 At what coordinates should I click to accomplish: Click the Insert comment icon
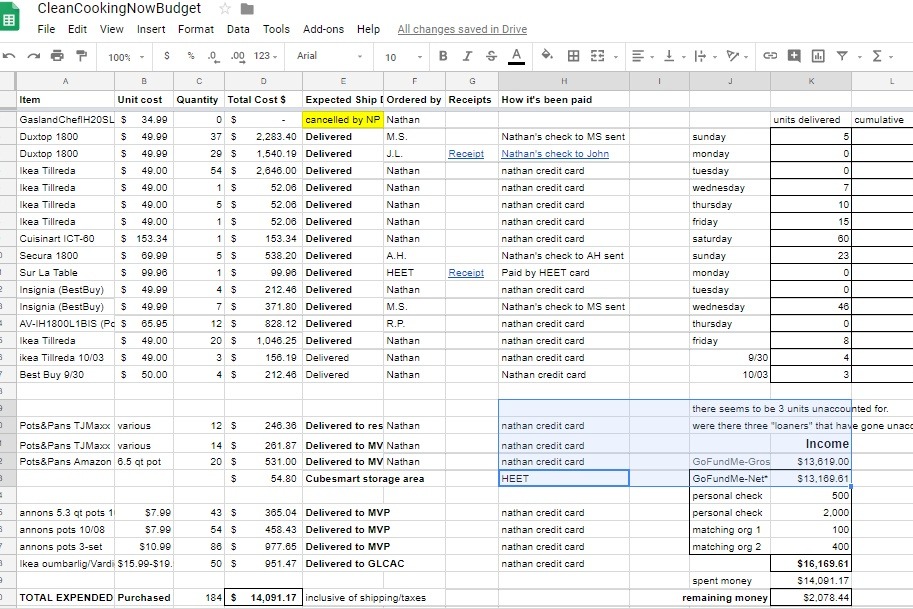click(794, 56)
